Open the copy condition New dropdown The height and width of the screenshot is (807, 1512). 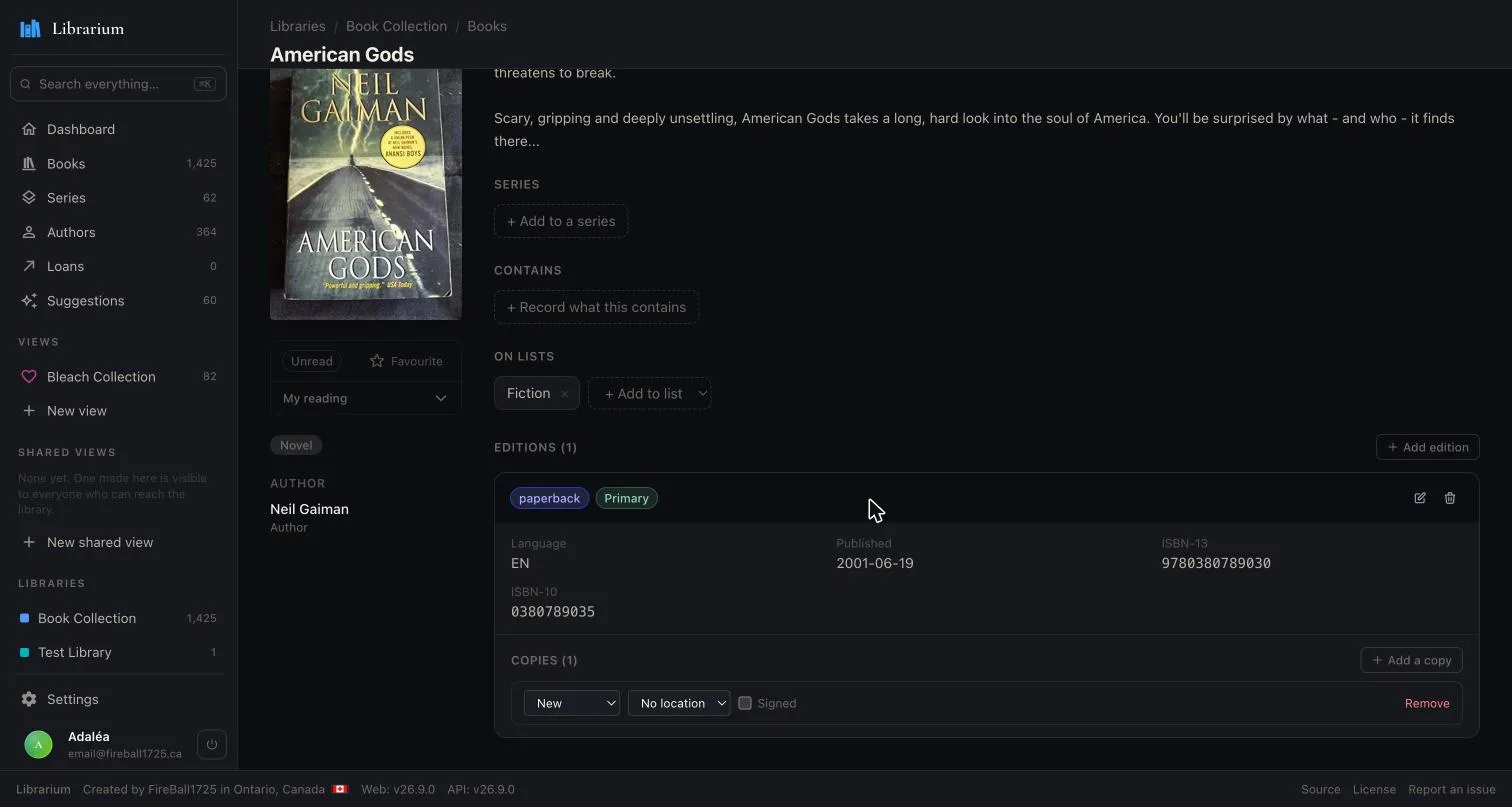[x=572, y=703]
